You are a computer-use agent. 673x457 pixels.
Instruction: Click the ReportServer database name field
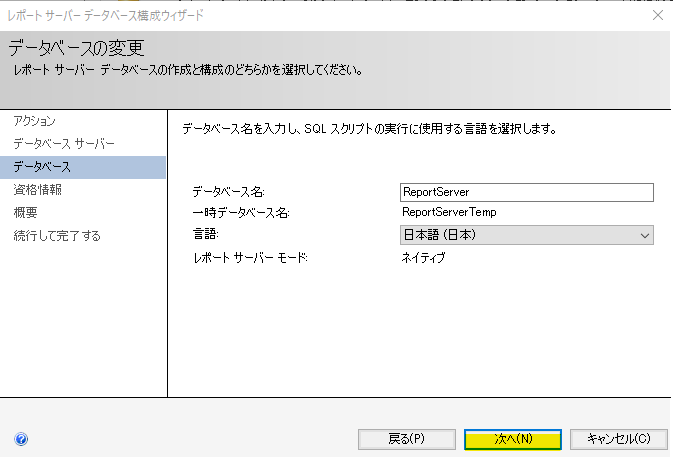(525, 192)
